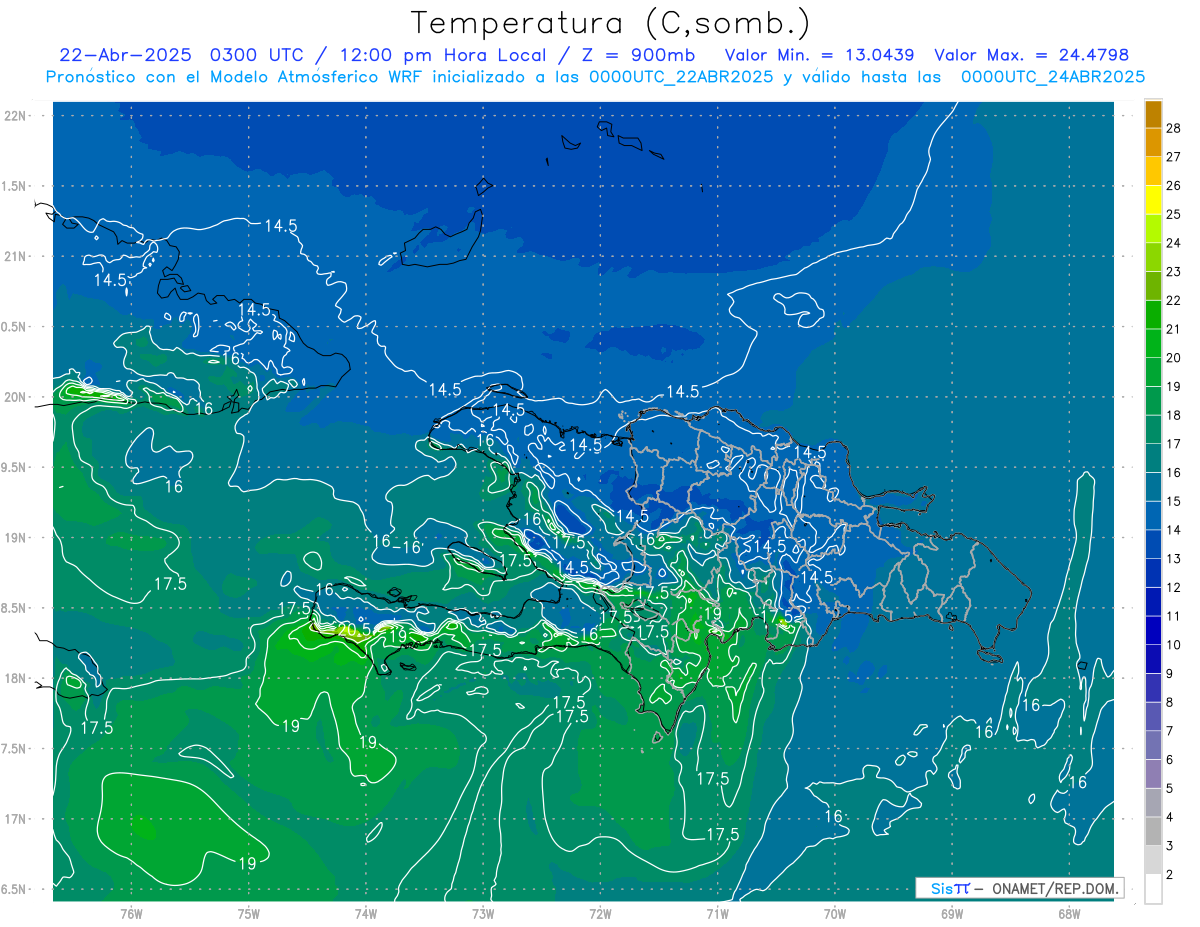Click the 71W longitude axis label

pos(717,913)
